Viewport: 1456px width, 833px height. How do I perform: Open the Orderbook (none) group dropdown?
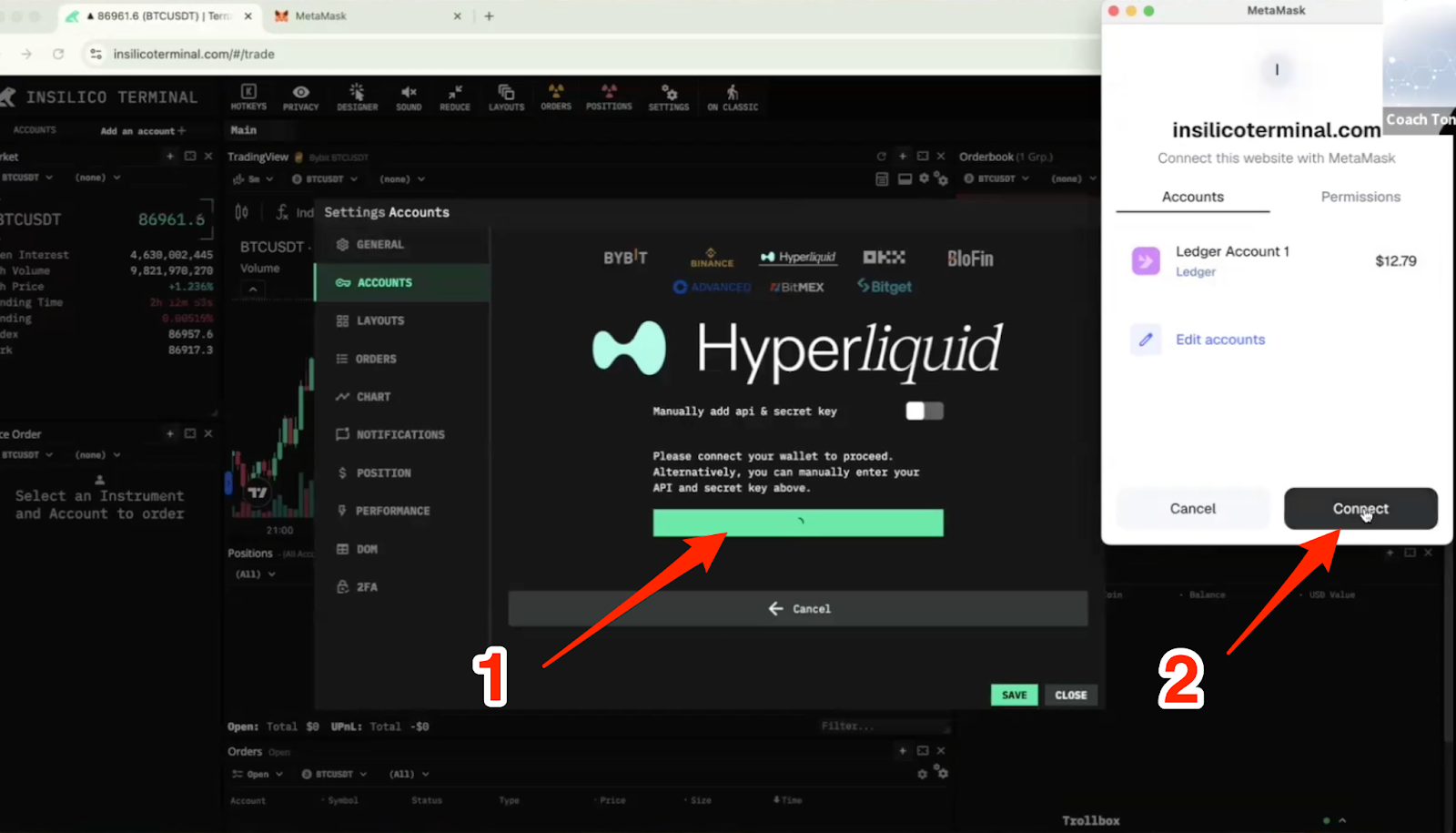point(1074,178)
